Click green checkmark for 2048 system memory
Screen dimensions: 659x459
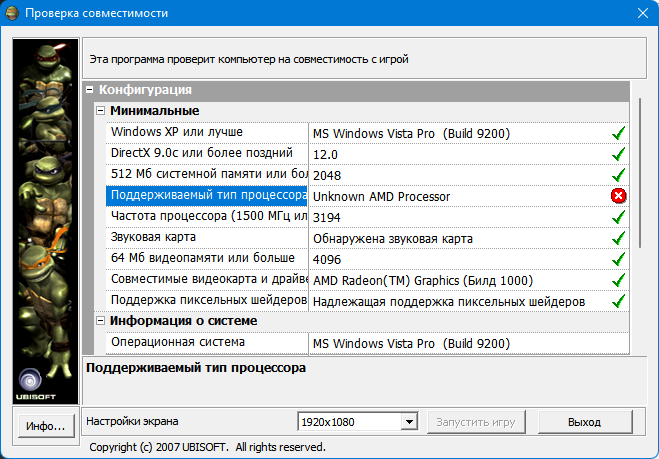pos(618,175)
